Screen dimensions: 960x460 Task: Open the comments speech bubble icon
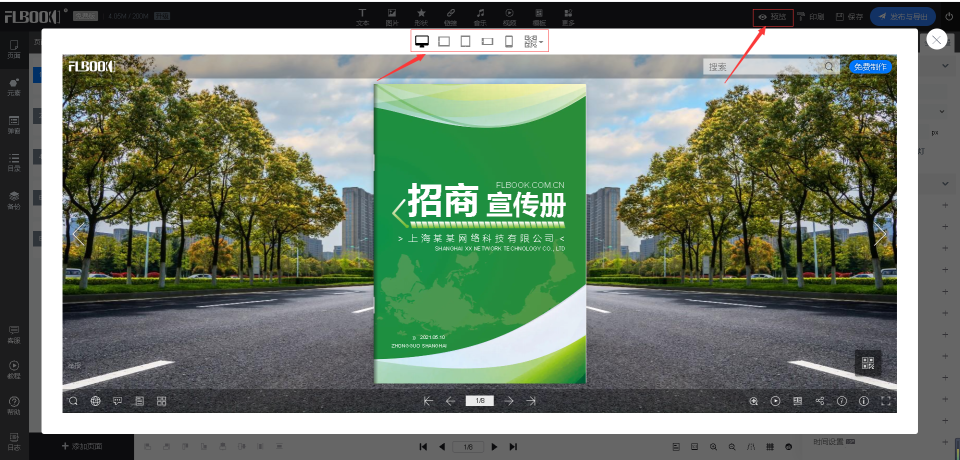[x=118, y=401]
